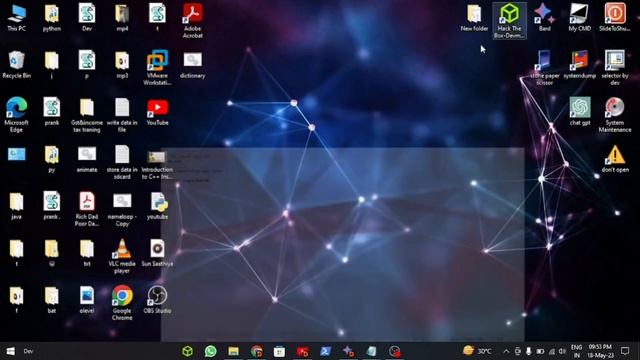The image size is (640, 360).
Task: Open the youtube Python script file
Action: click(x=157, y=206)
